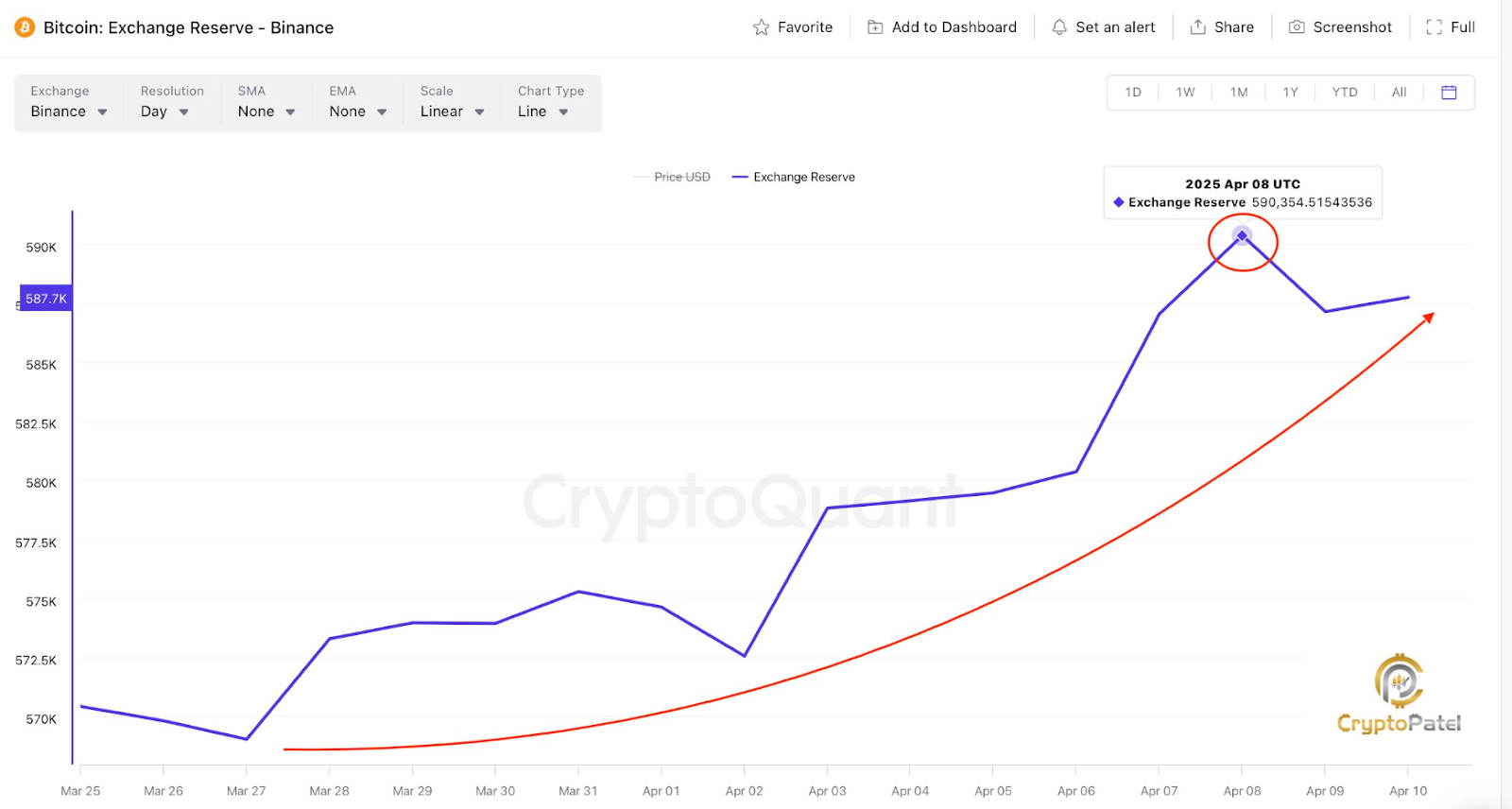Click the Apr 08 peak data point
Screen dimensions: 1512x809
tap(1242, 235)
